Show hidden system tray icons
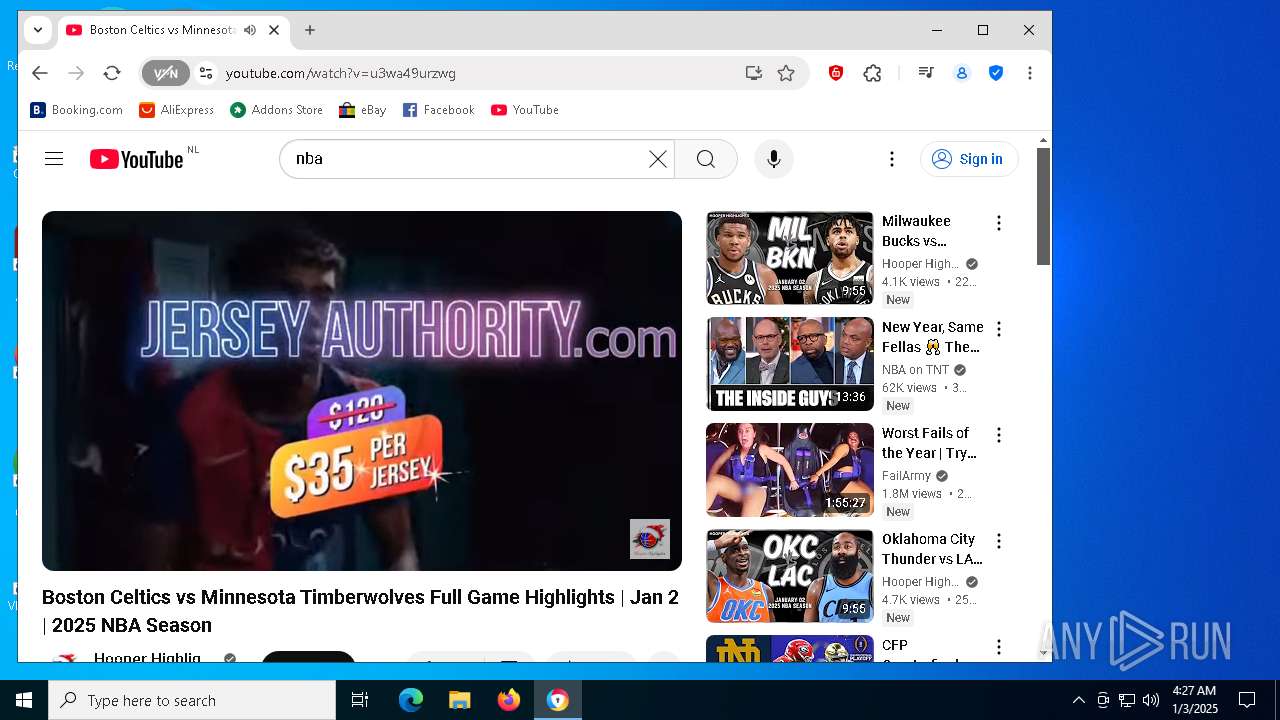 coord(1079,700)
